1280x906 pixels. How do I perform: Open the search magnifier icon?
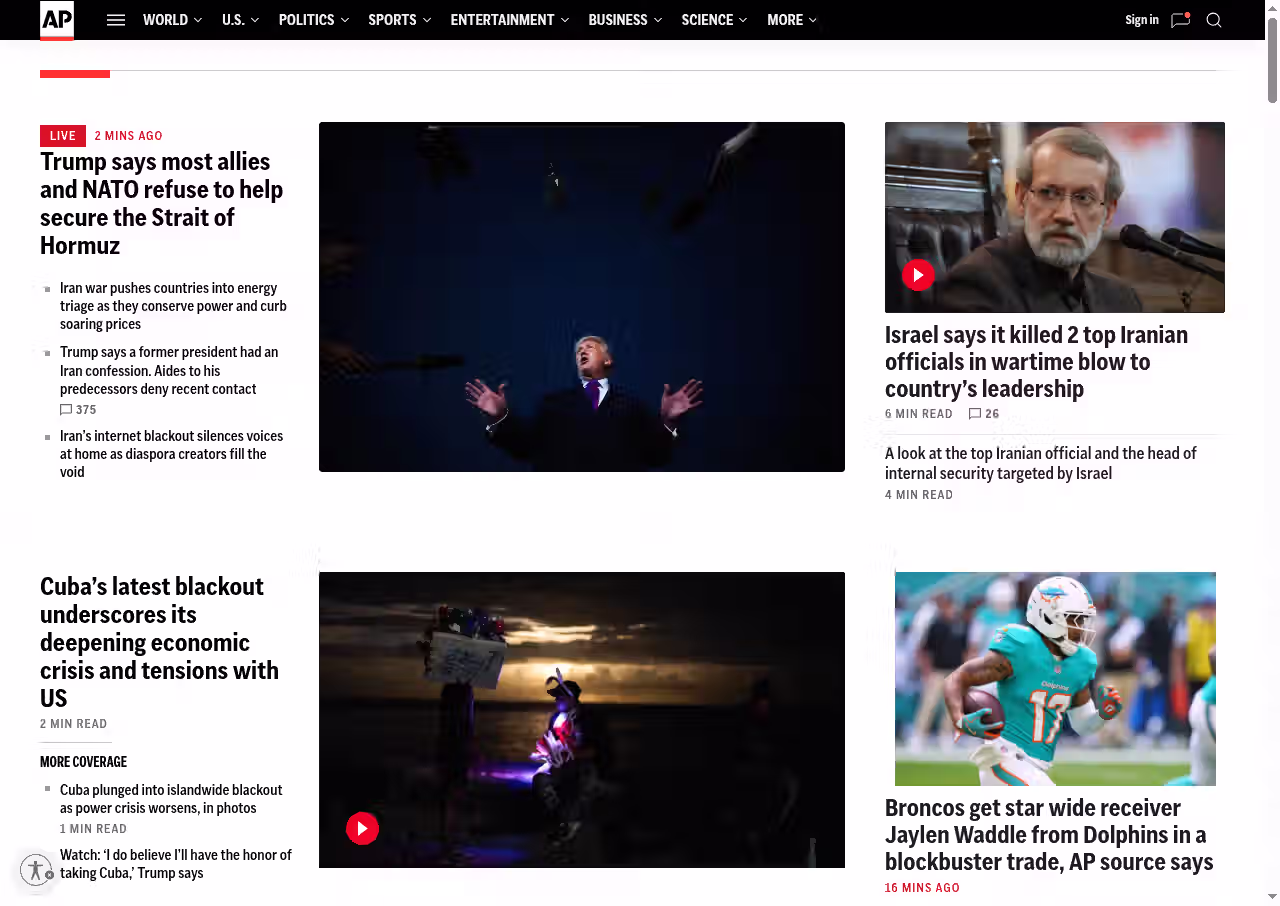pyautogui.click(x=1214, y=20)
